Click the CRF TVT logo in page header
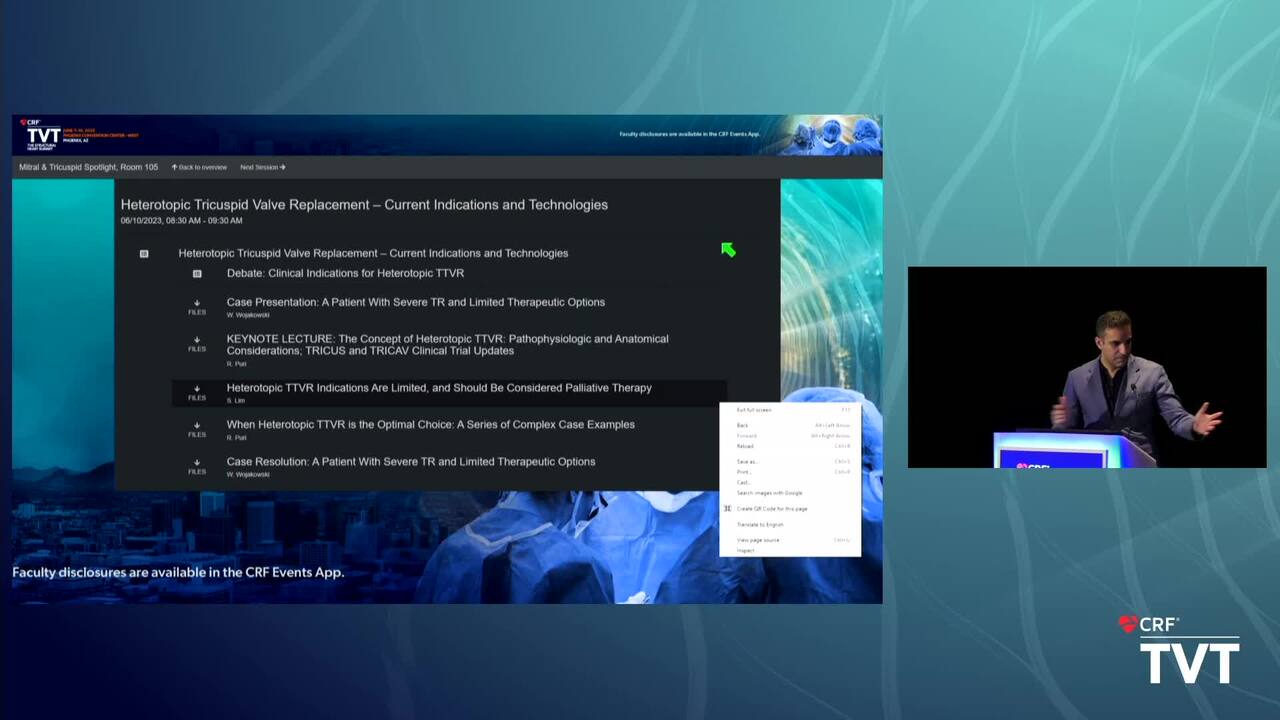Viewport: 1280px width, 720px height. coord(43,134)
